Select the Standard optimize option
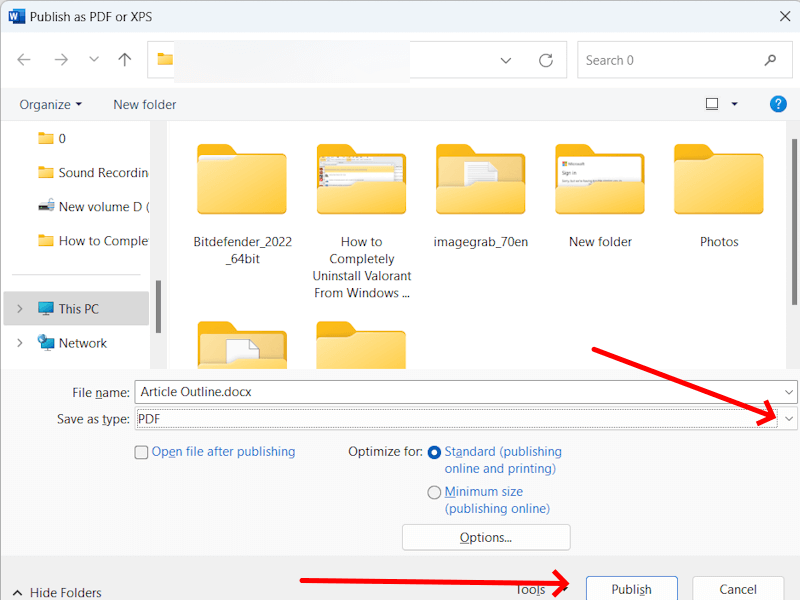 pos(434,451)
